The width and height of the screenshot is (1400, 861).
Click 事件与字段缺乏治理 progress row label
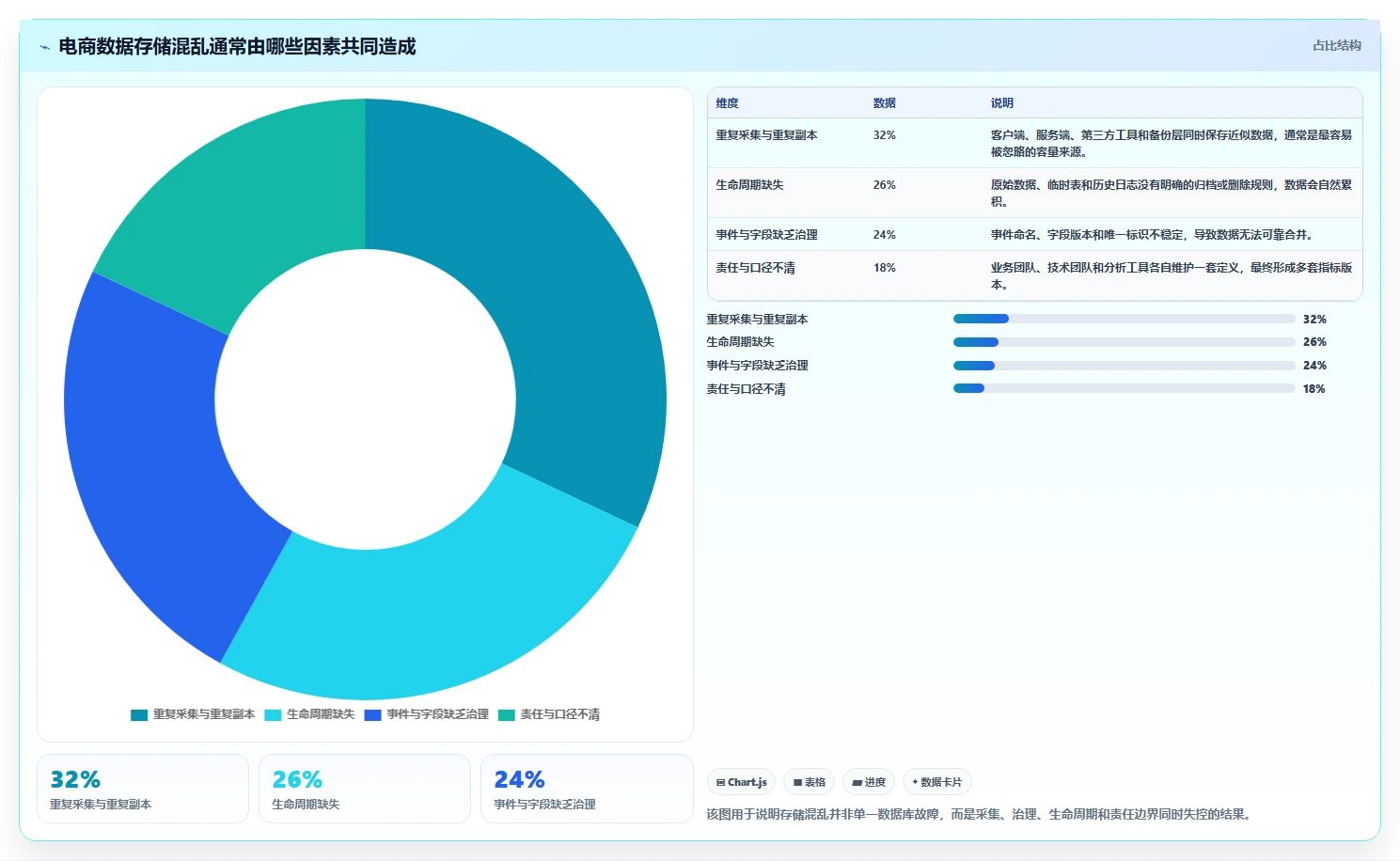click(757, 366)
